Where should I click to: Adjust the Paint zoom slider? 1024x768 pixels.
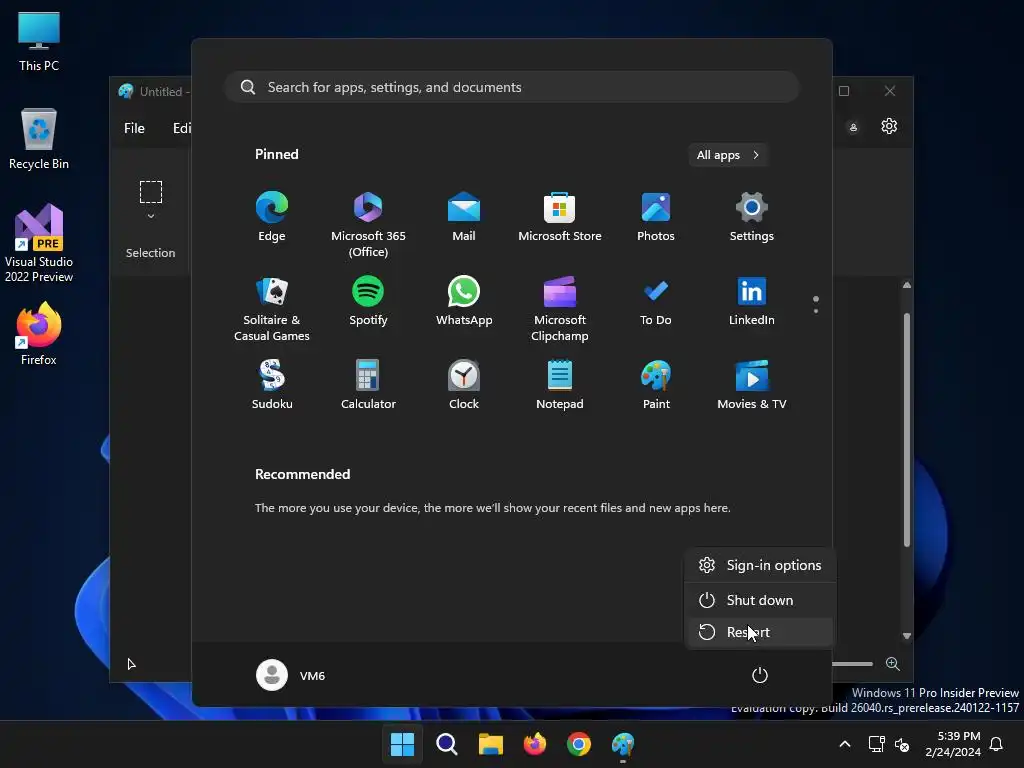click(853, 664)
